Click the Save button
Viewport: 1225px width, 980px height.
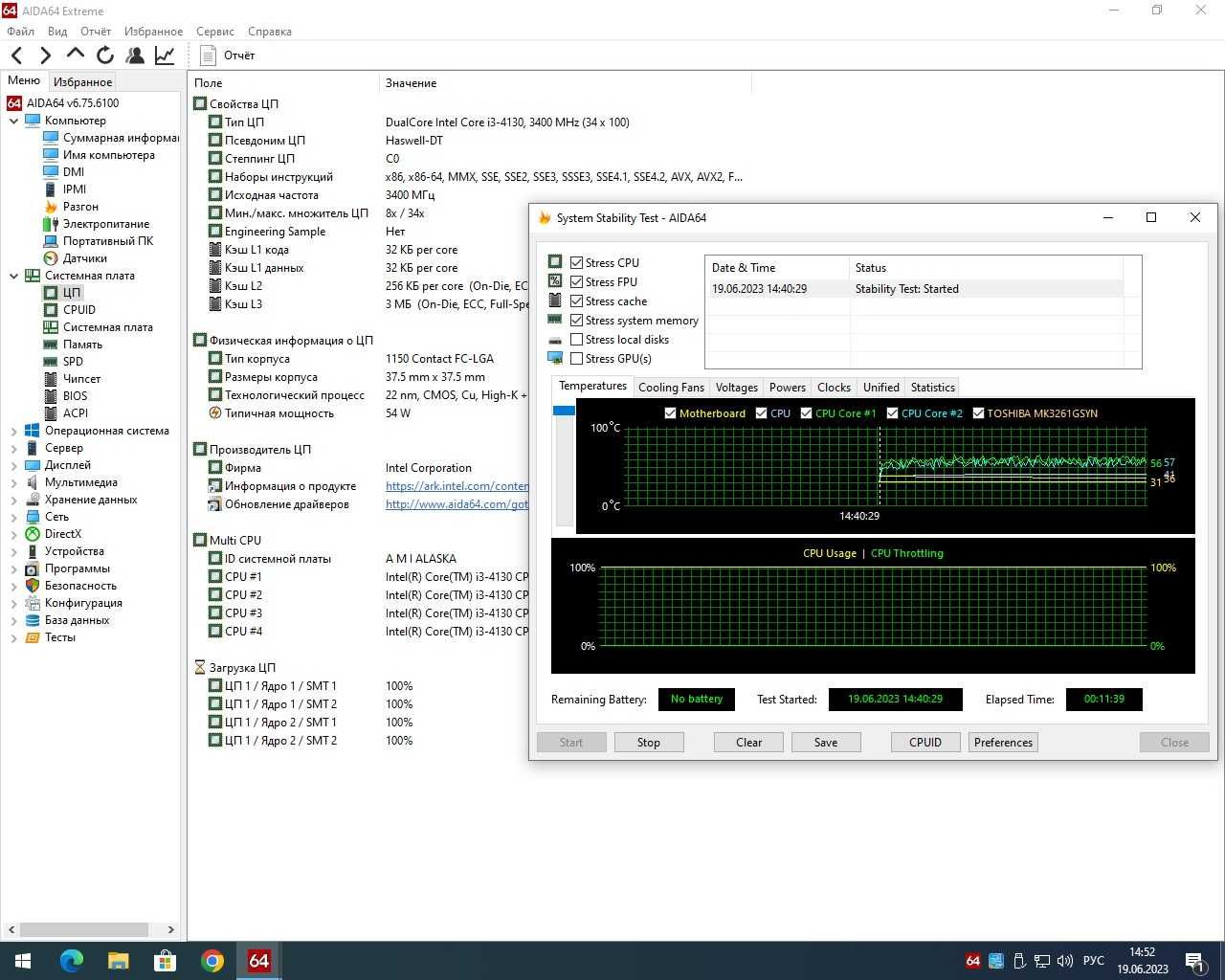[x=826, y=743]
